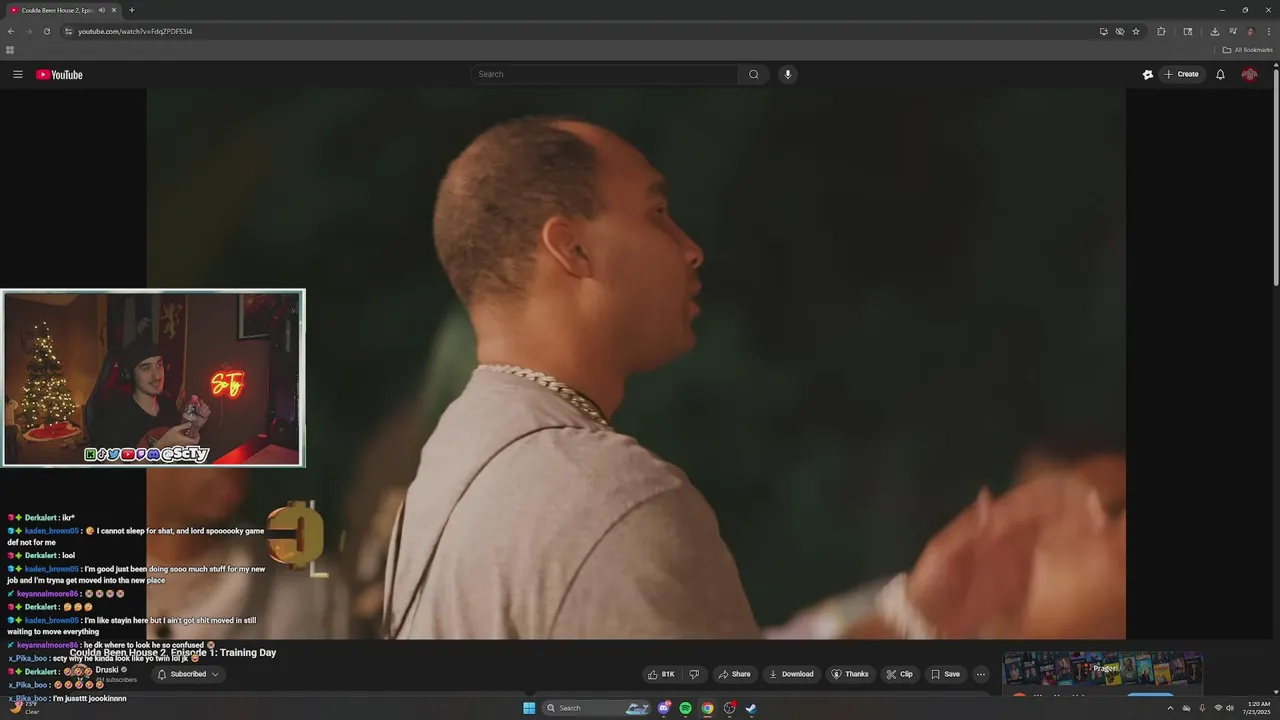Reload the current page

47,31
